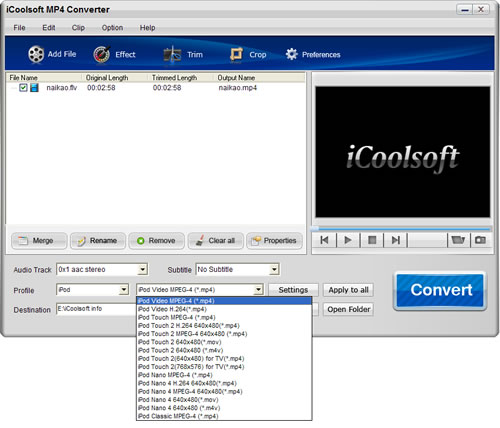Open the Edit menu
This screenshot has width=500, height=428.
[49, 28]
